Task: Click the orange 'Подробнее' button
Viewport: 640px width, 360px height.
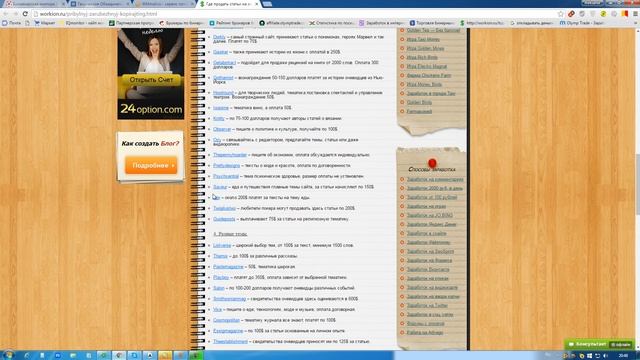Action: [x=151, y=165]
